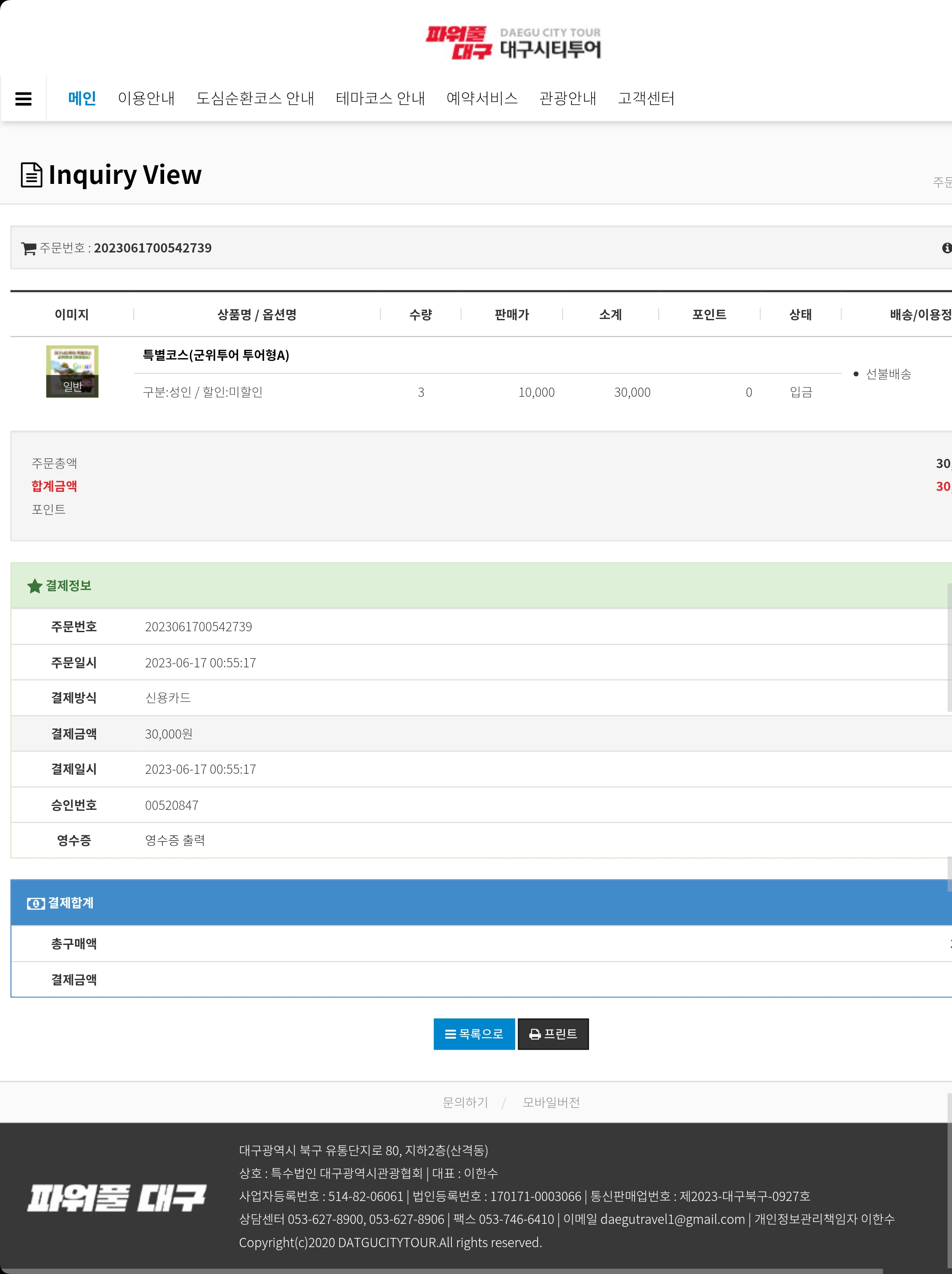Click the horizontal scrollbar at page bottom
The width and height of the screenshot is (952, 1274).
(441, 1271)
